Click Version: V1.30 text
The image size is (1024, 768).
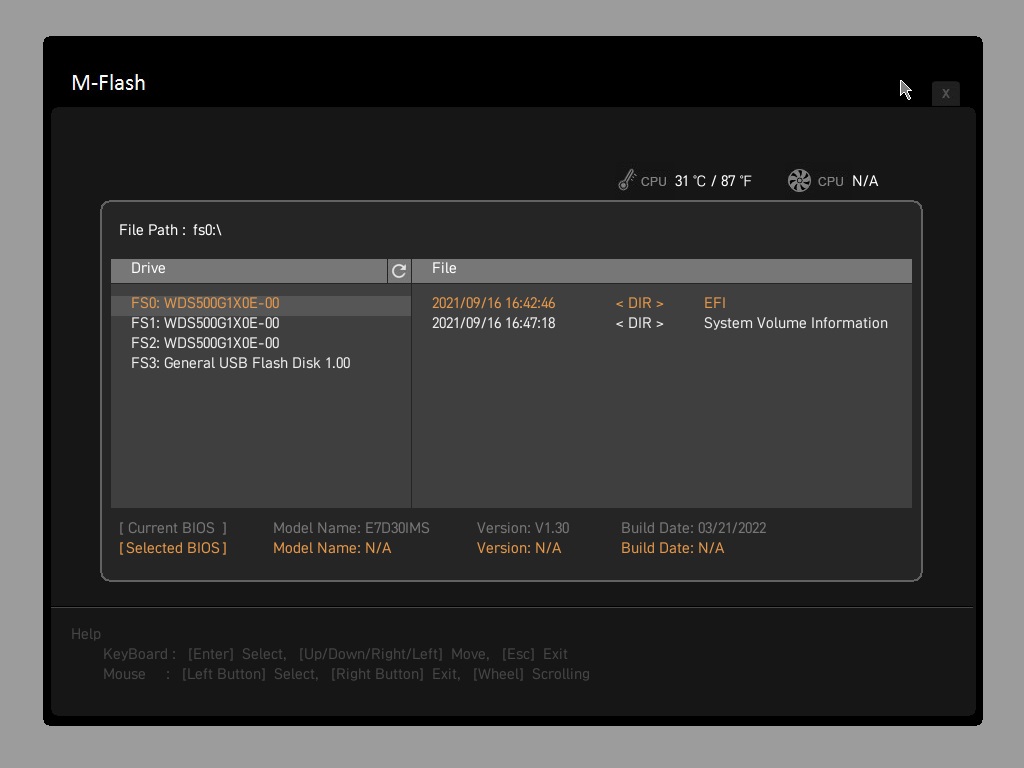tap(522, 528)
